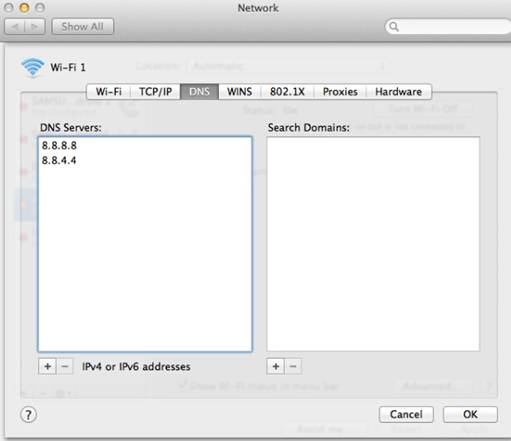Viewport: 511px width, 441px height.
Task: Open the Hardware tab
Action: [x=399, y=92]
